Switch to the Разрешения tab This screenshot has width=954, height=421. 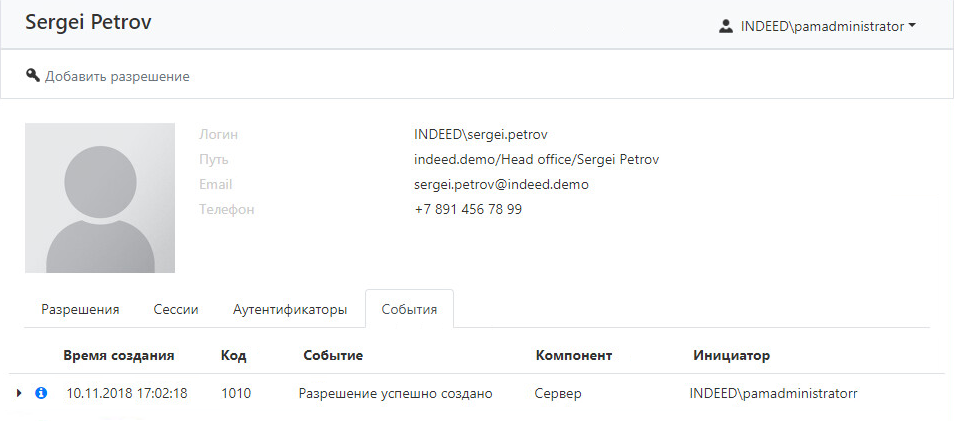coord(80,309)
